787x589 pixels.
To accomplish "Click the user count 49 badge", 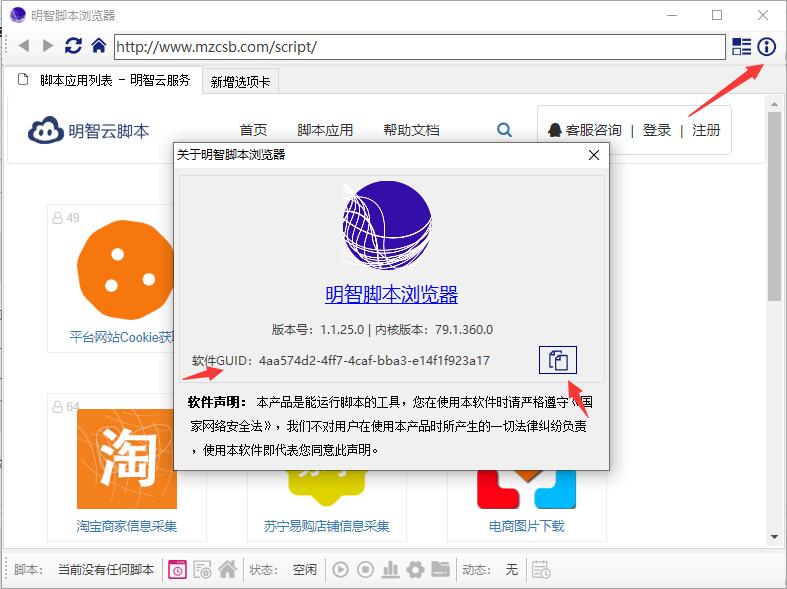I will 66,218.
